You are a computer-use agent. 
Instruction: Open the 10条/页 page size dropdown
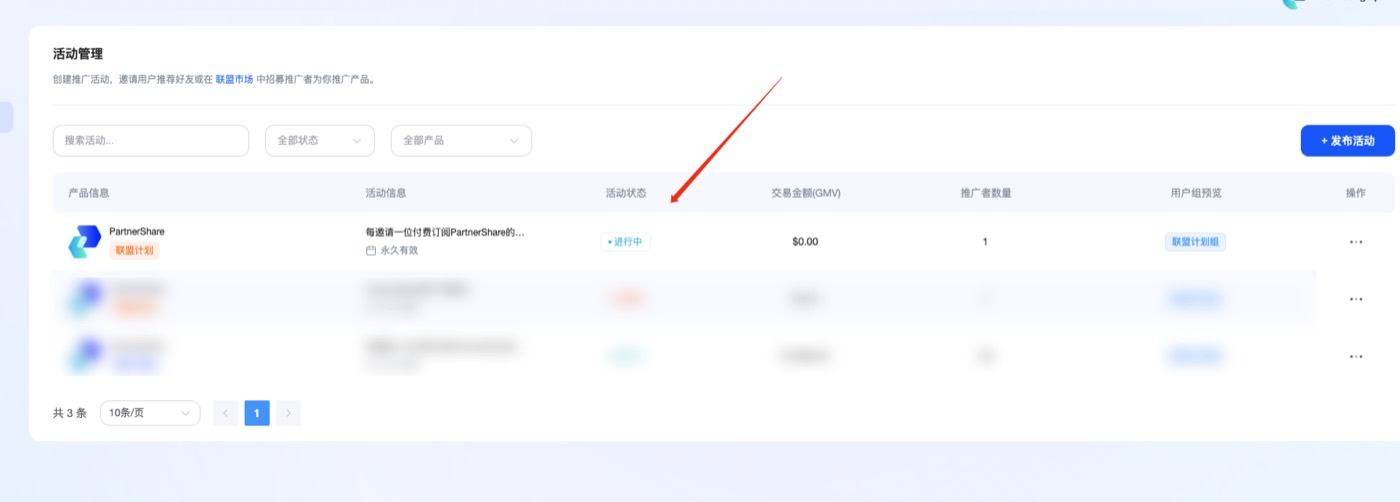150,413
